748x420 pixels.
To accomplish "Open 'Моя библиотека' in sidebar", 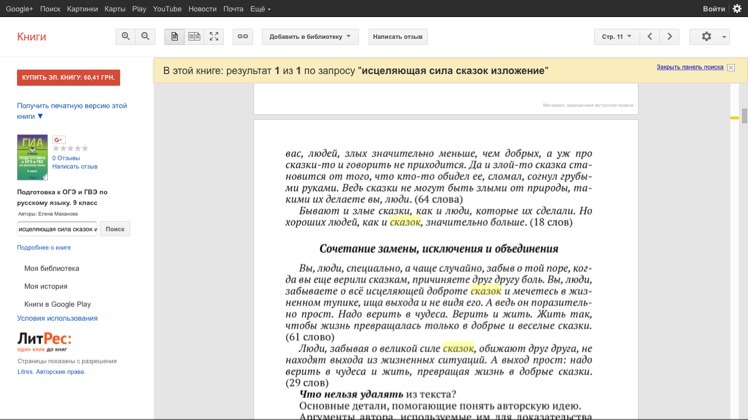I will [52, 268].
